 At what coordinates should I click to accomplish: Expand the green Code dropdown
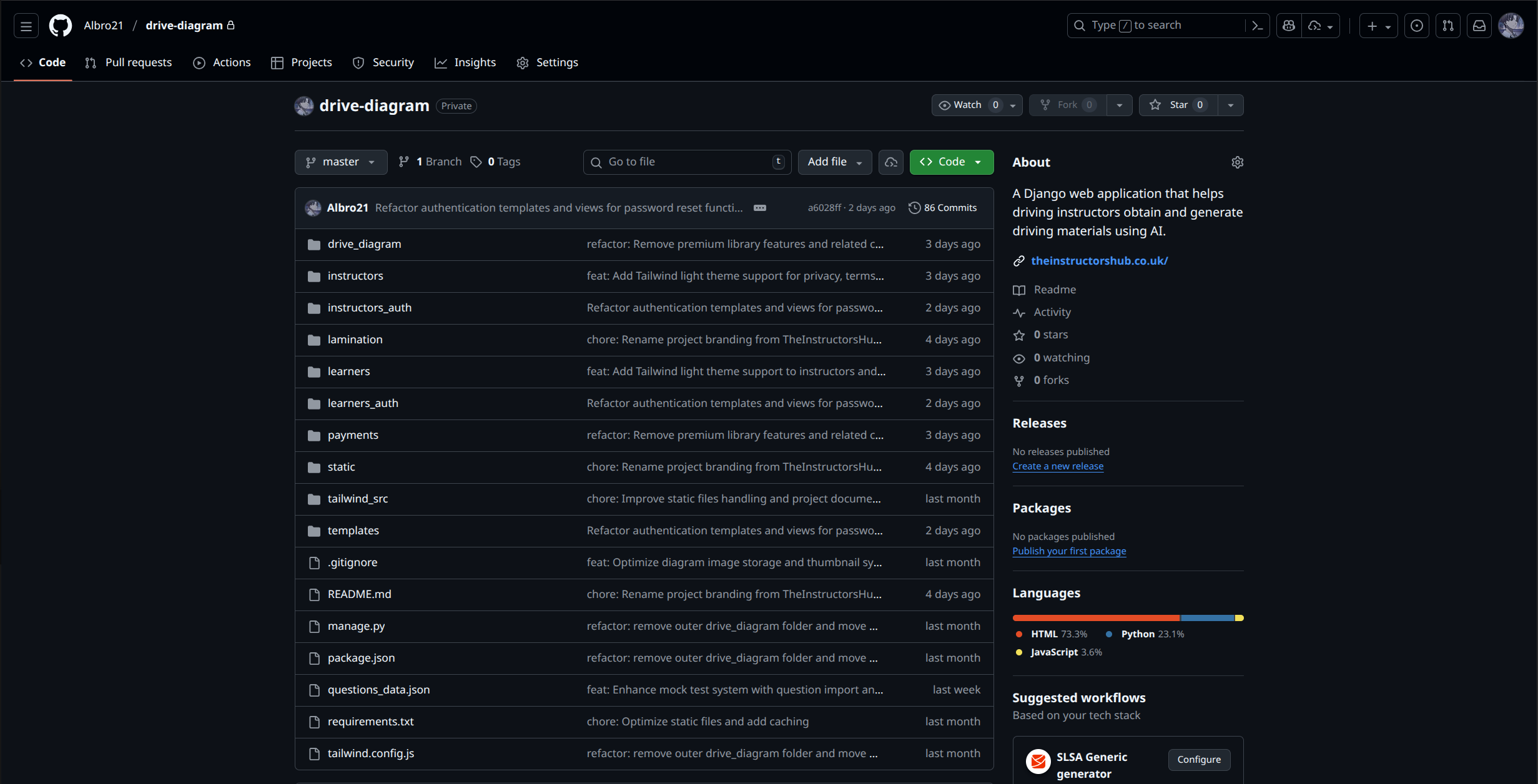[x=951, y=162]
